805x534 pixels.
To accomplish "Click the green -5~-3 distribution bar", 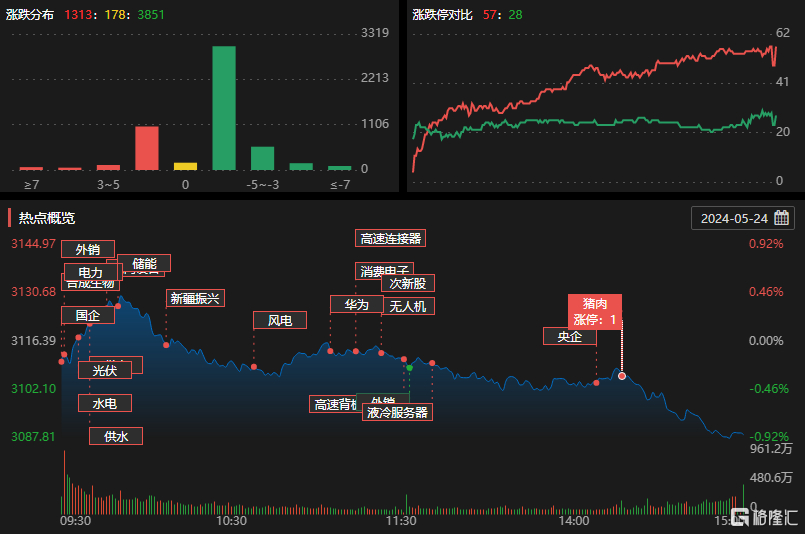I will coord(262,158).
